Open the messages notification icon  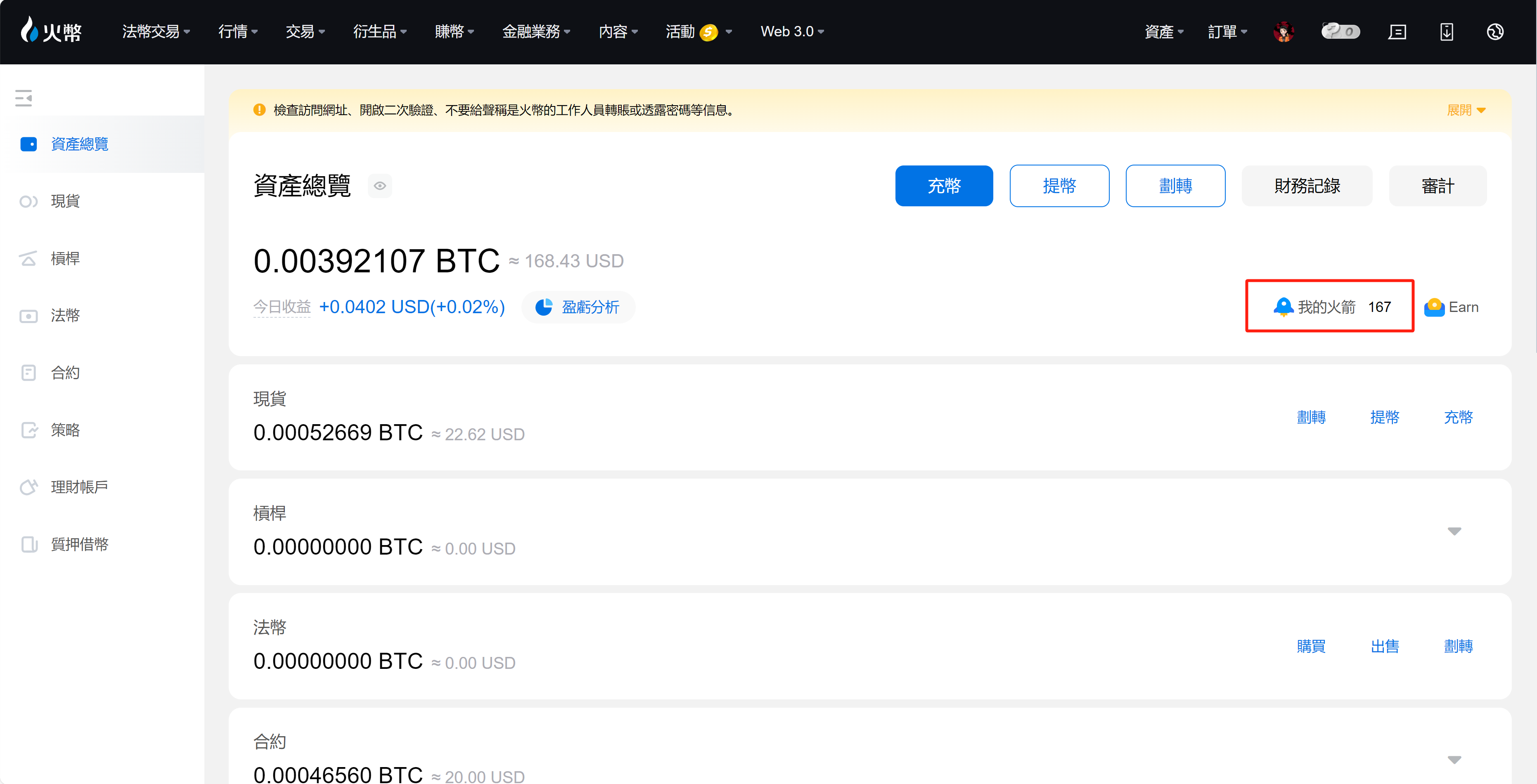coord(1397,32)
